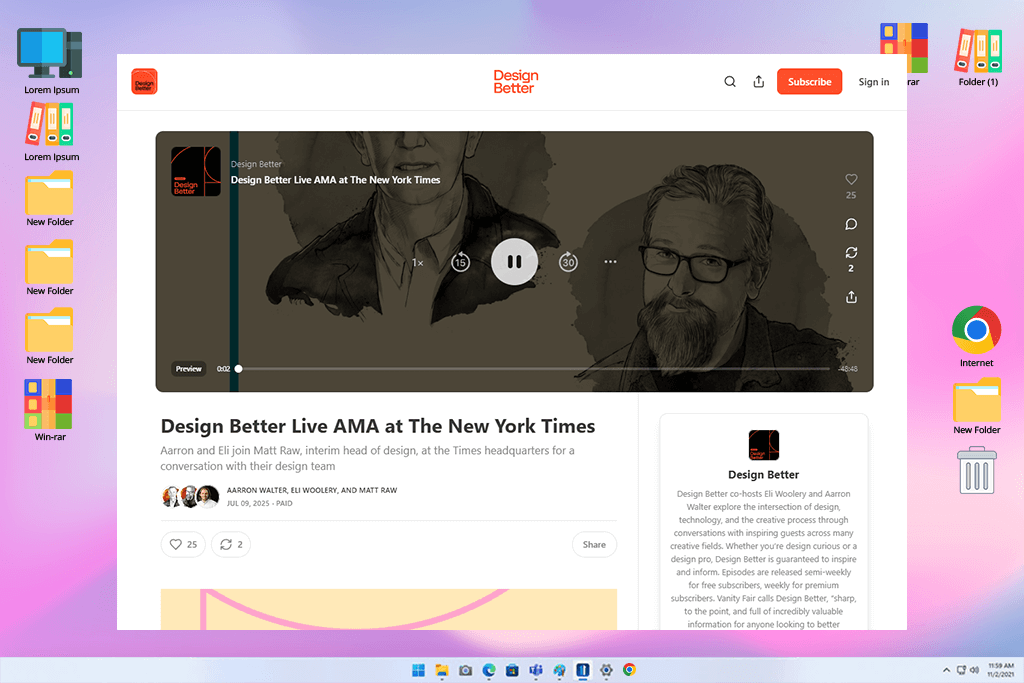Click the Design Better logo icon in header

point(144,82)
